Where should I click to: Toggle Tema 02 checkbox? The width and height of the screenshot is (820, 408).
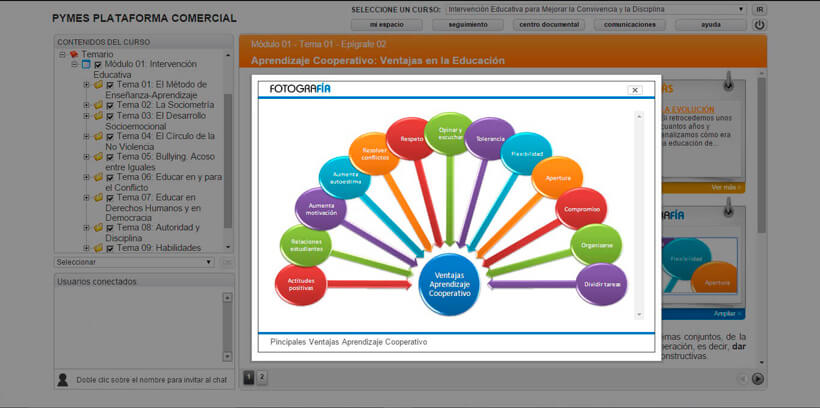pyautogui.click(x=110, y=106)
